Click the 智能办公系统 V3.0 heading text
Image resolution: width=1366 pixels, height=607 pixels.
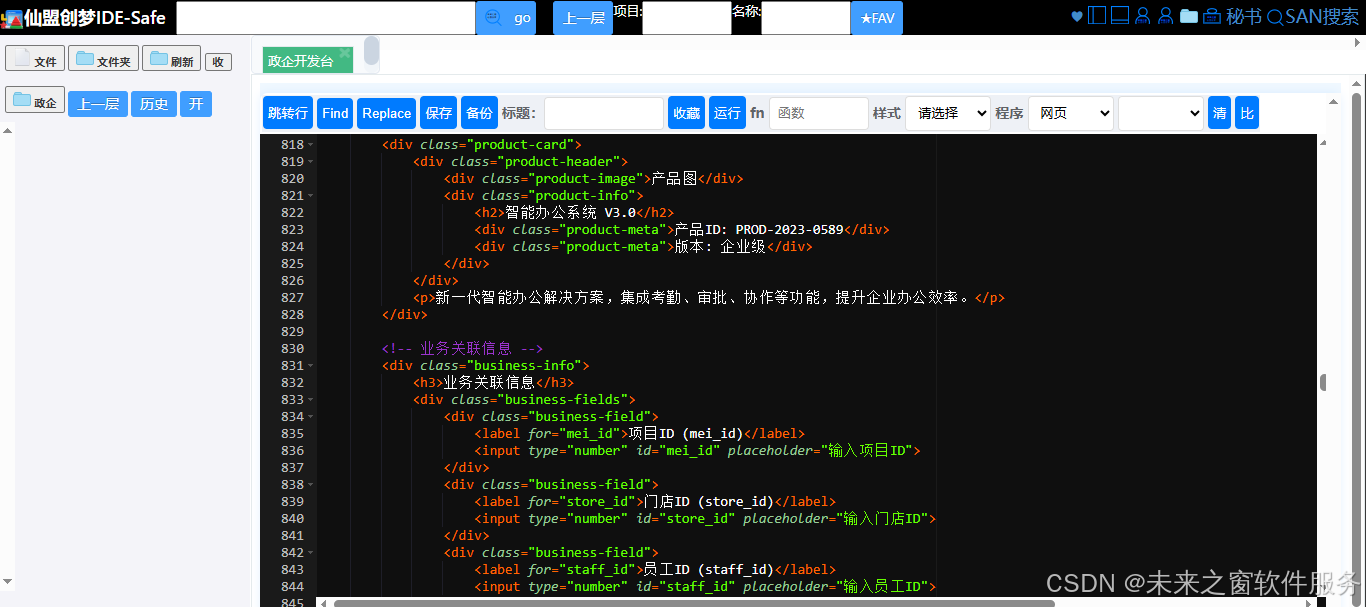point(570,213)
